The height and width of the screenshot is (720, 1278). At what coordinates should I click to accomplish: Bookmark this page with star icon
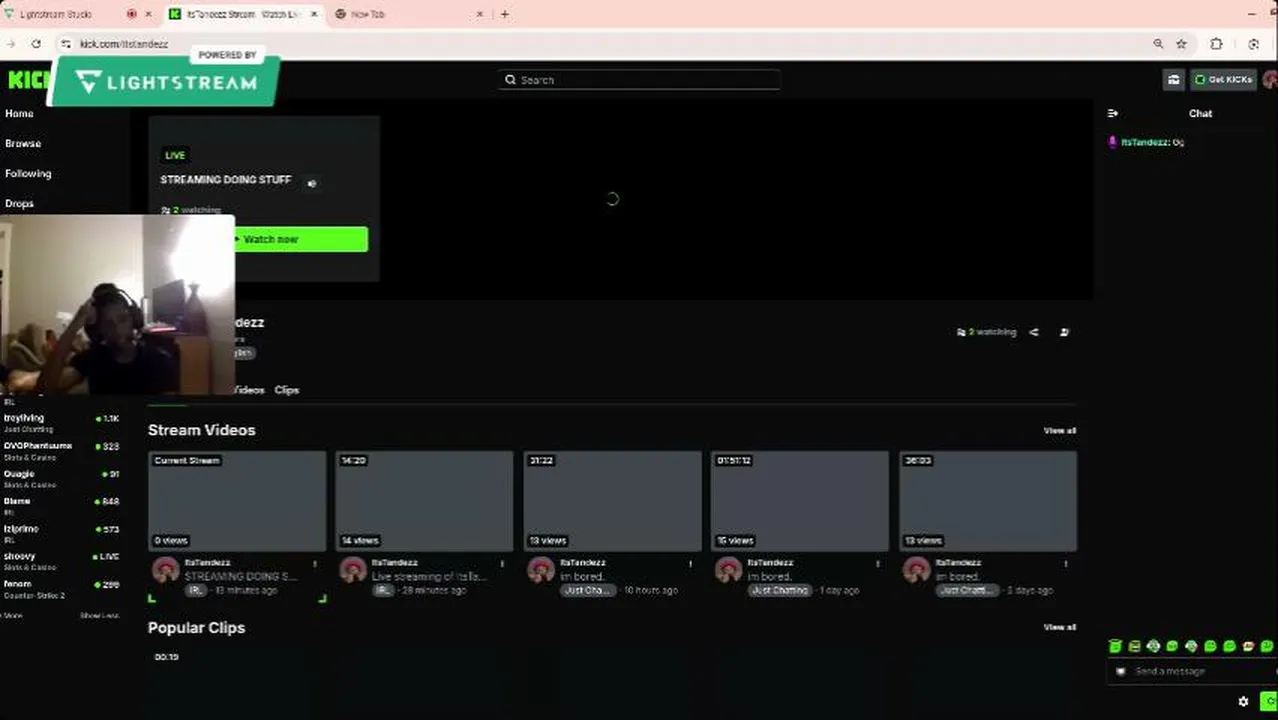1181,44
